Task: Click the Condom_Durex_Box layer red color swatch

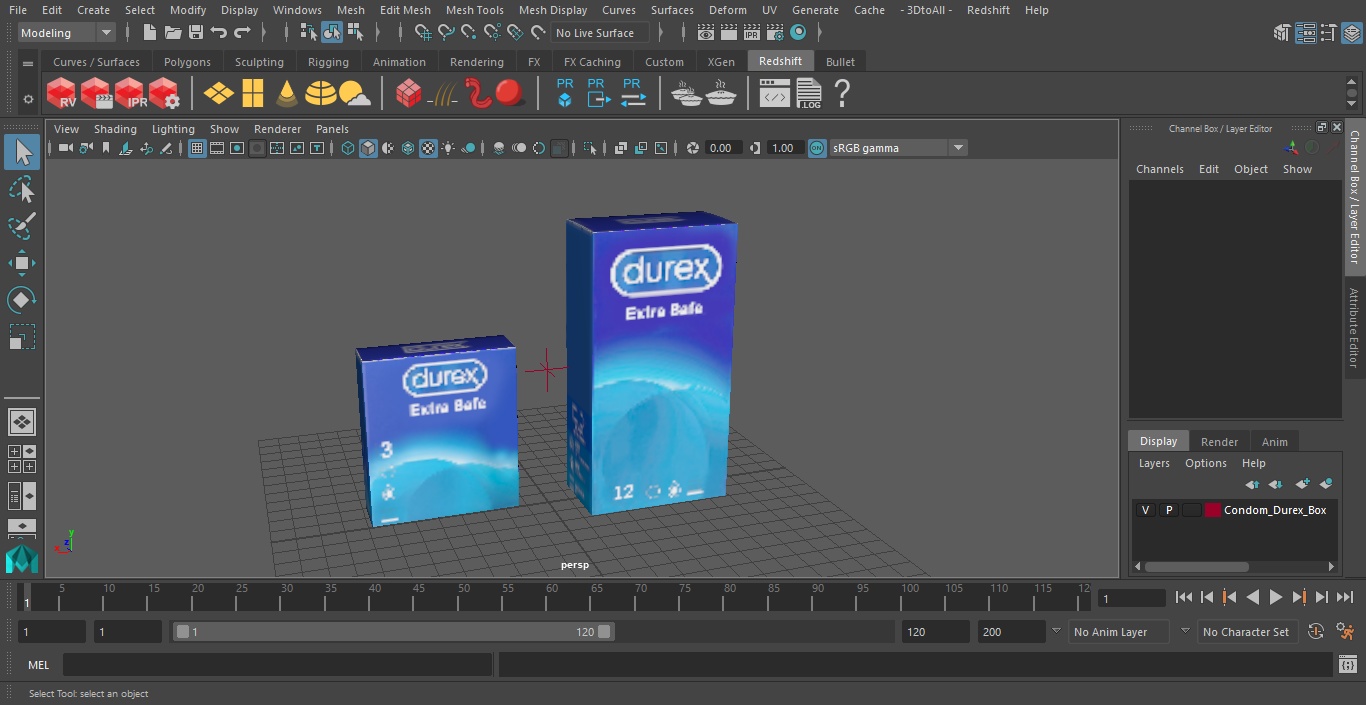Action: point(1213,510)
